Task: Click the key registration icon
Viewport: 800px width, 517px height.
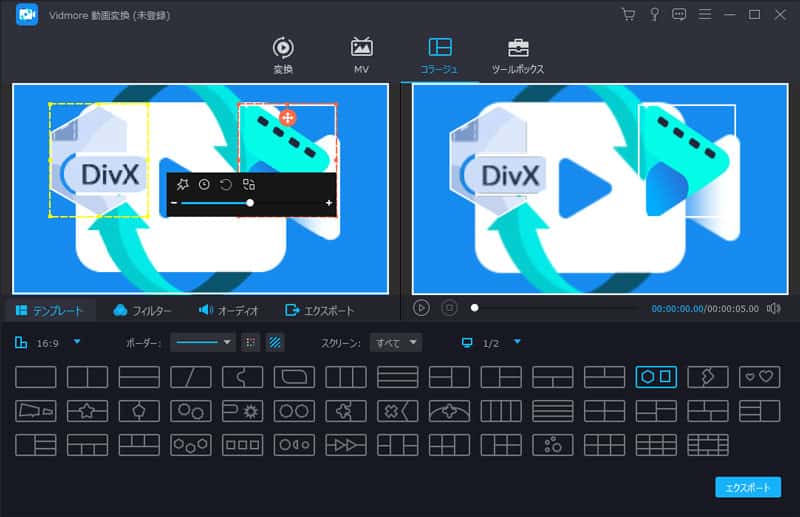Action: [x=654, y=14]
